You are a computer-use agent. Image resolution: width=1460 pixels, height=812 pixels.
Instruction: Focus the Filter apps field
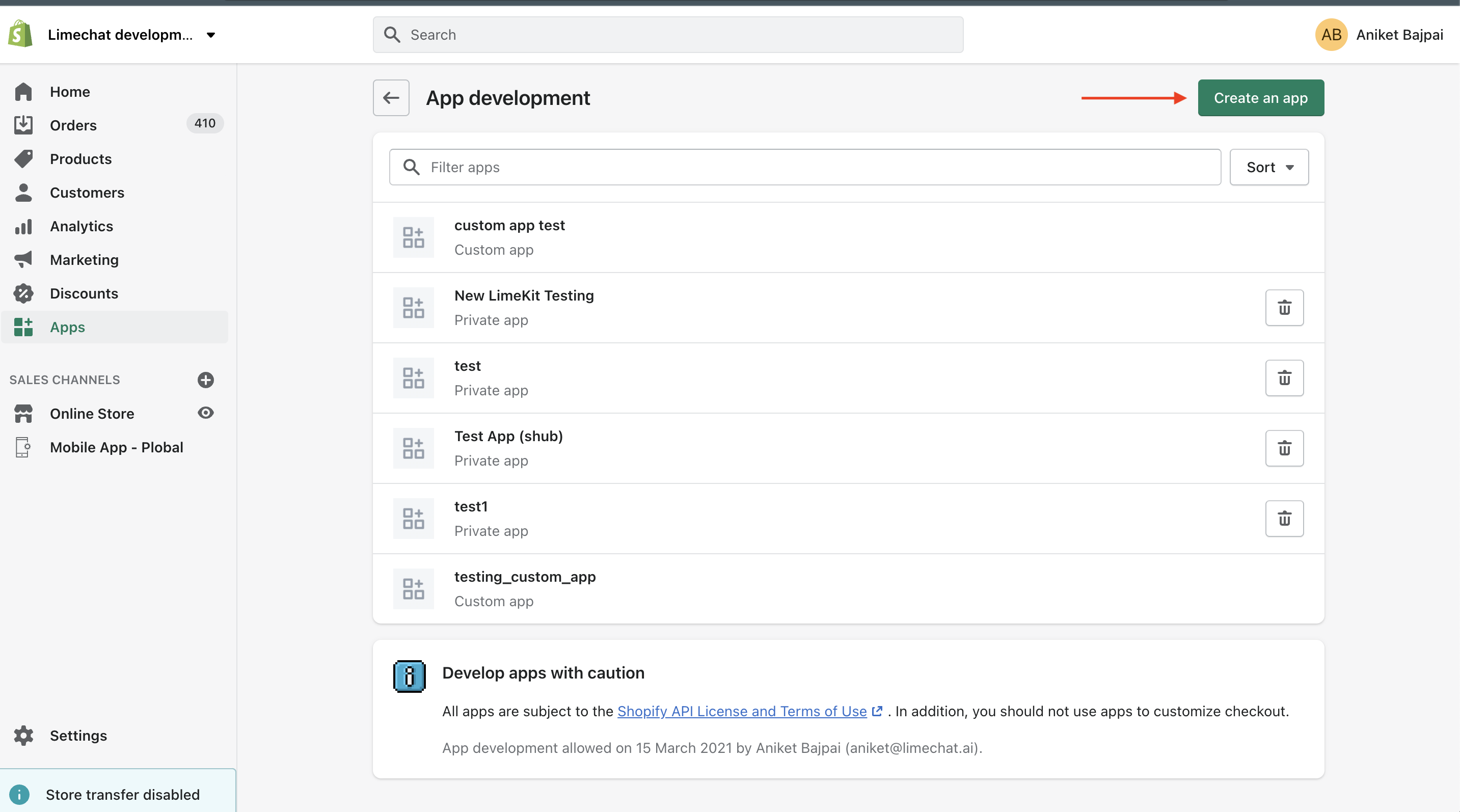click(805, 167)
